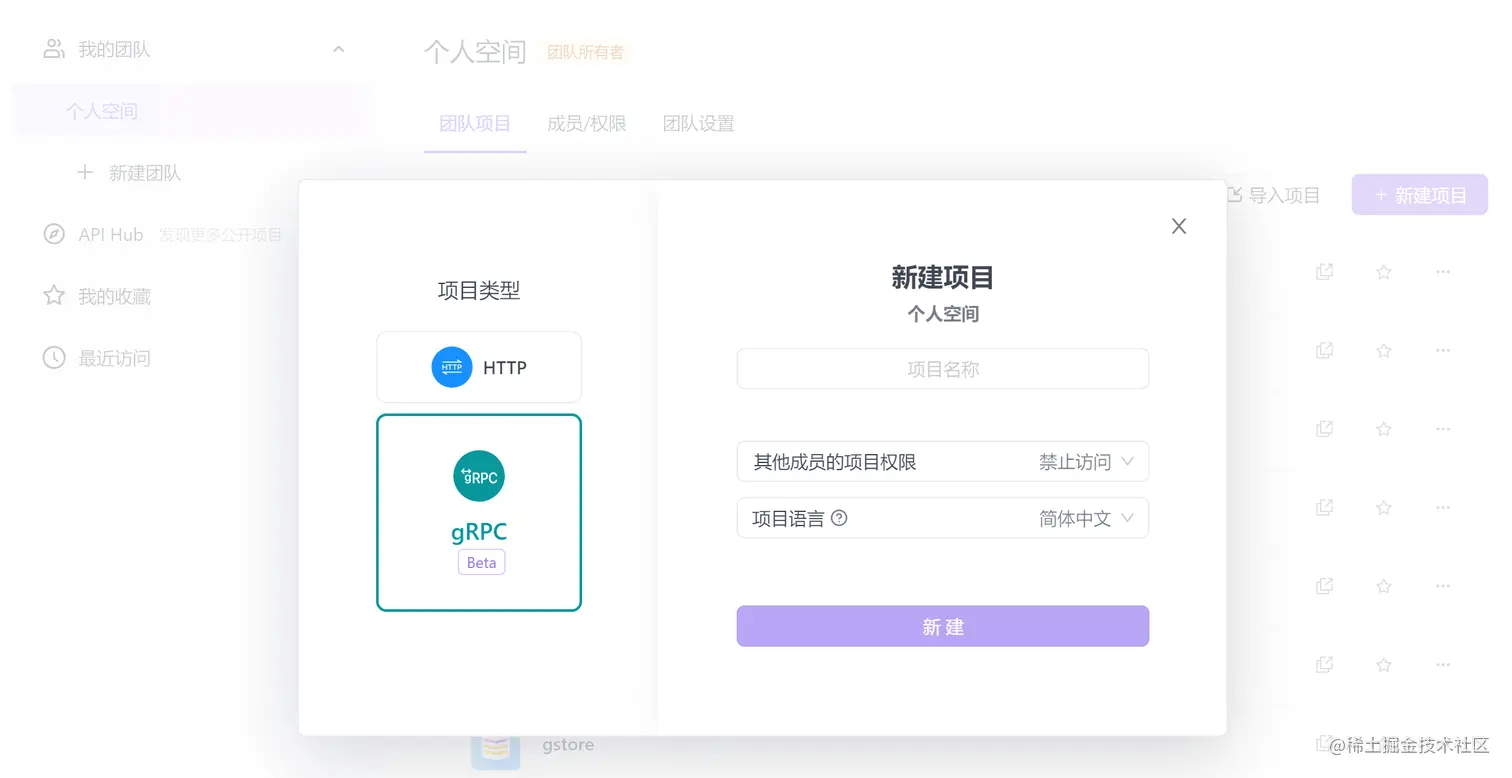
Task: Switch to the 成员/权限 tab
Action: 587,124
